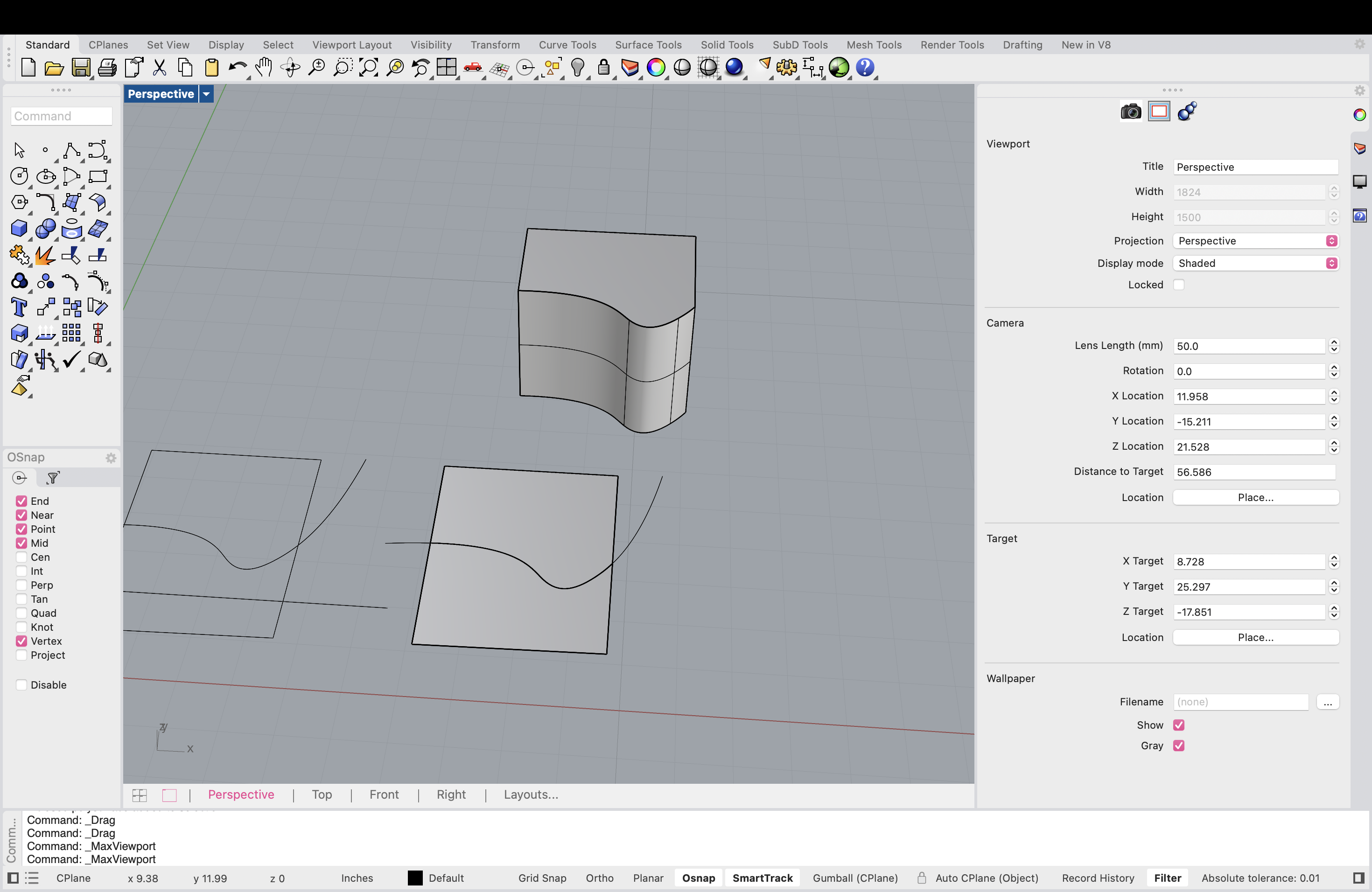Click the Solid Tools menu

click(727, 44)
